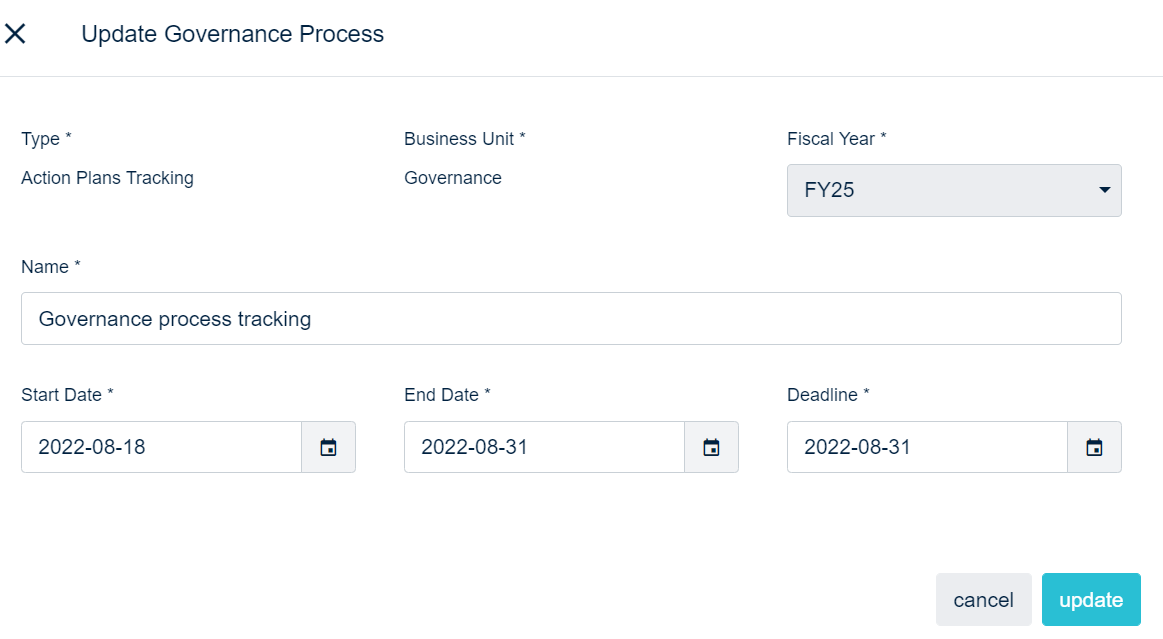Click the End Date text field
Screen dimensions: 1163x639
544,447
